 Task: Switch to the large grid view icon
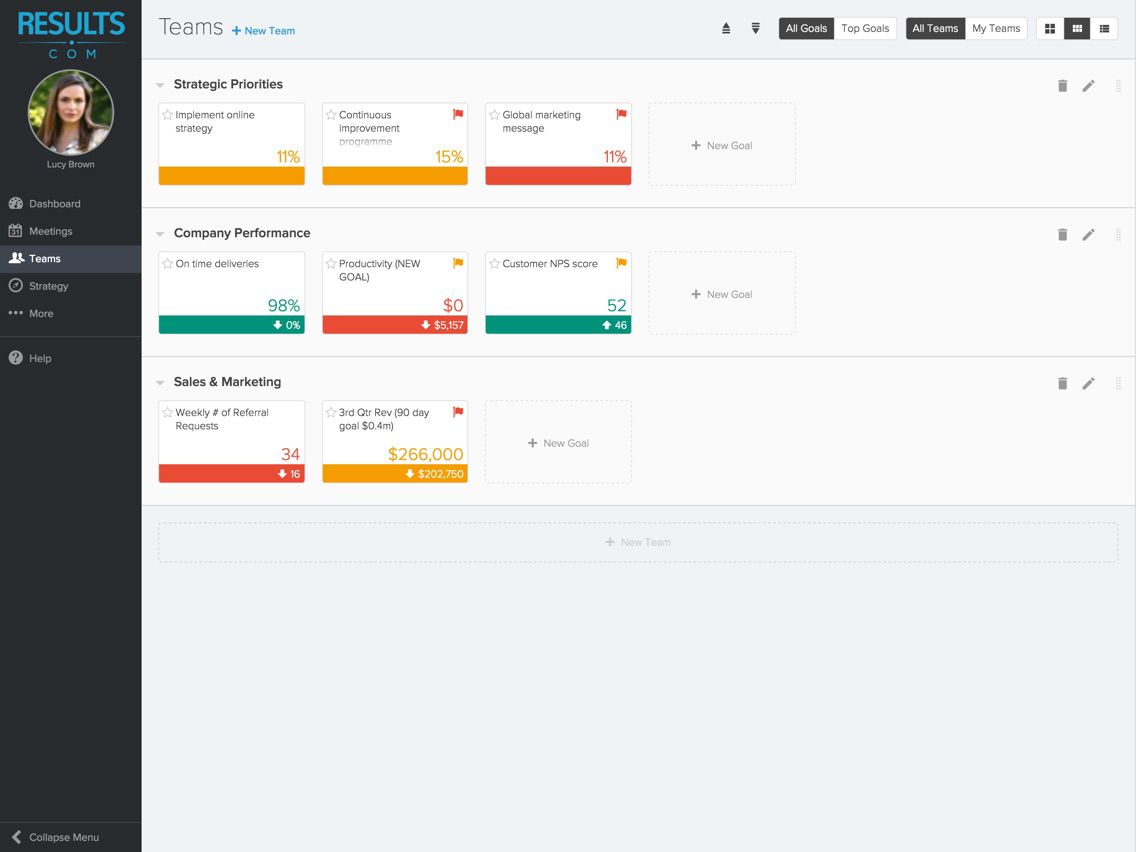click(1050, 28)
